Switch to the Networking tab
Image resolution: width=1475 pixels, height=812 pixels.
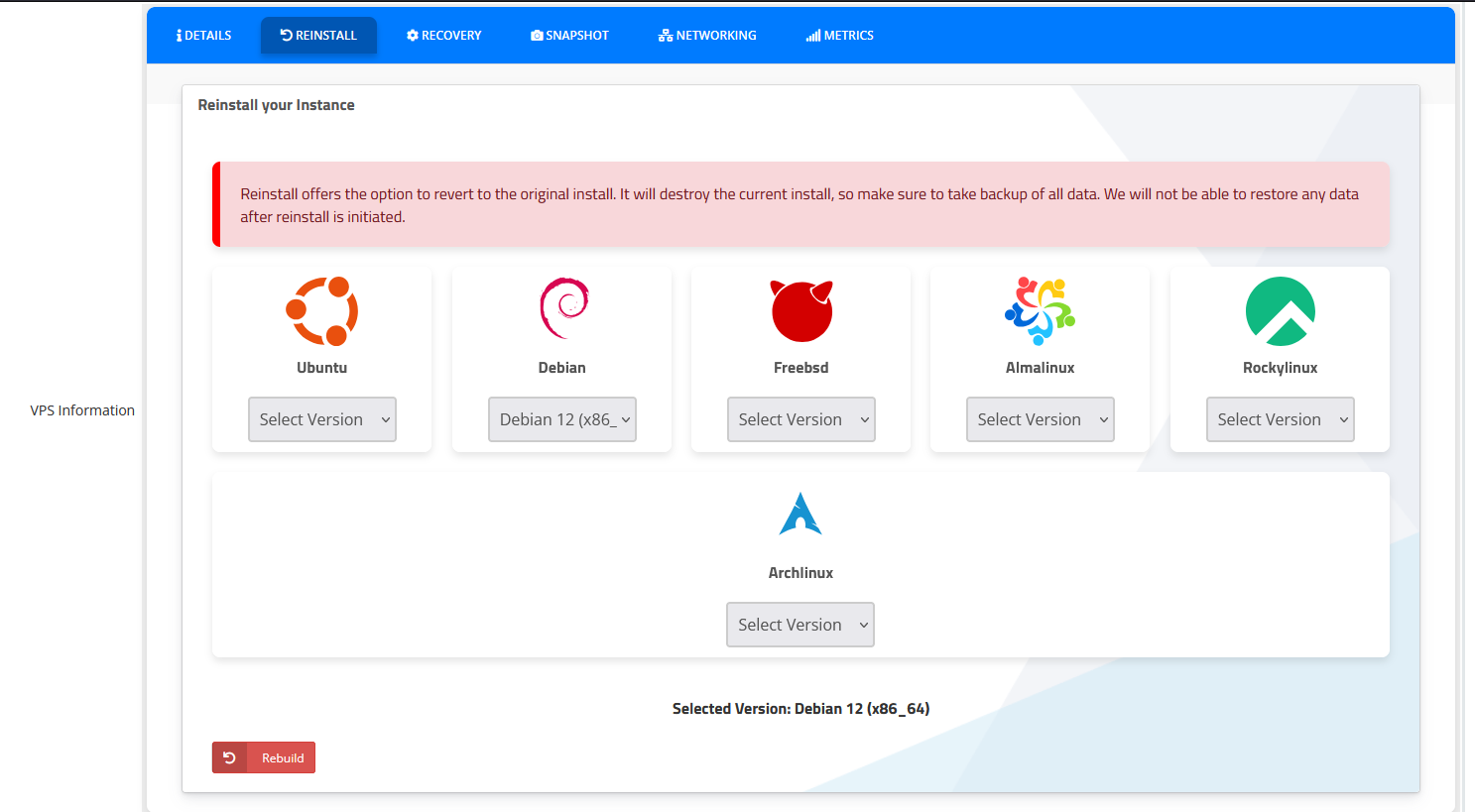(x=707, y=36)
